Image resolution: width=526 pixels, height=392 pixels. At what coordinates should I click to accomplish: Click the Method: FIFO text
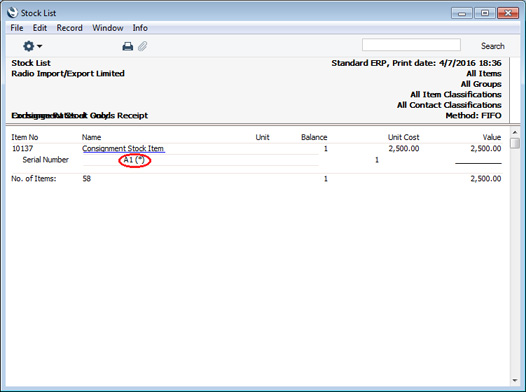(473, 116)
